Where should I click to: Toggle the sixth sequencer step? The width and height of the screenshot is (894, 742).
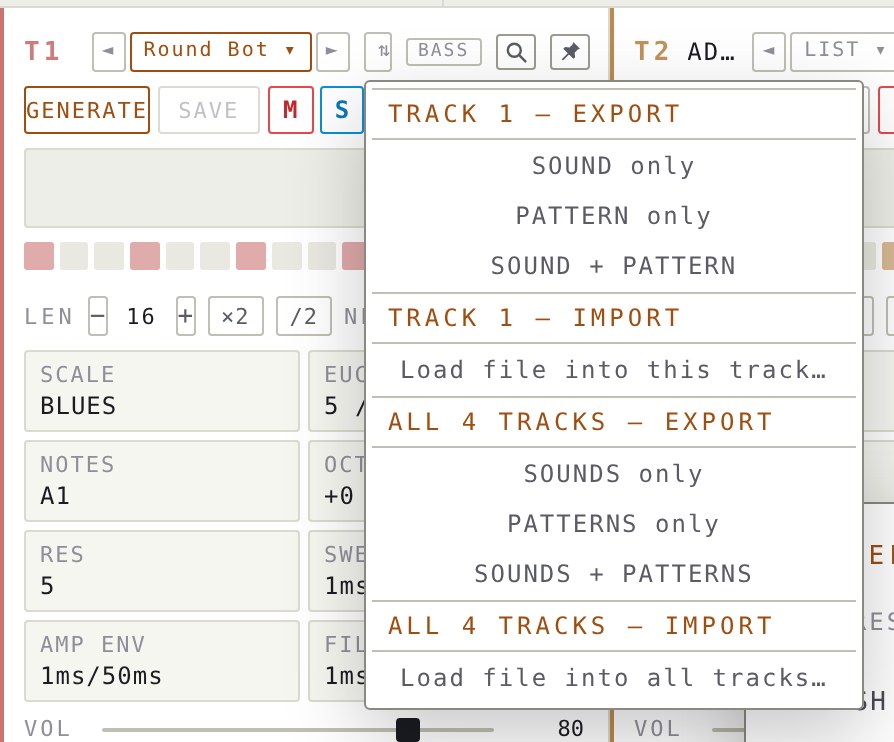pyautogui.click(x=215, y=256)
